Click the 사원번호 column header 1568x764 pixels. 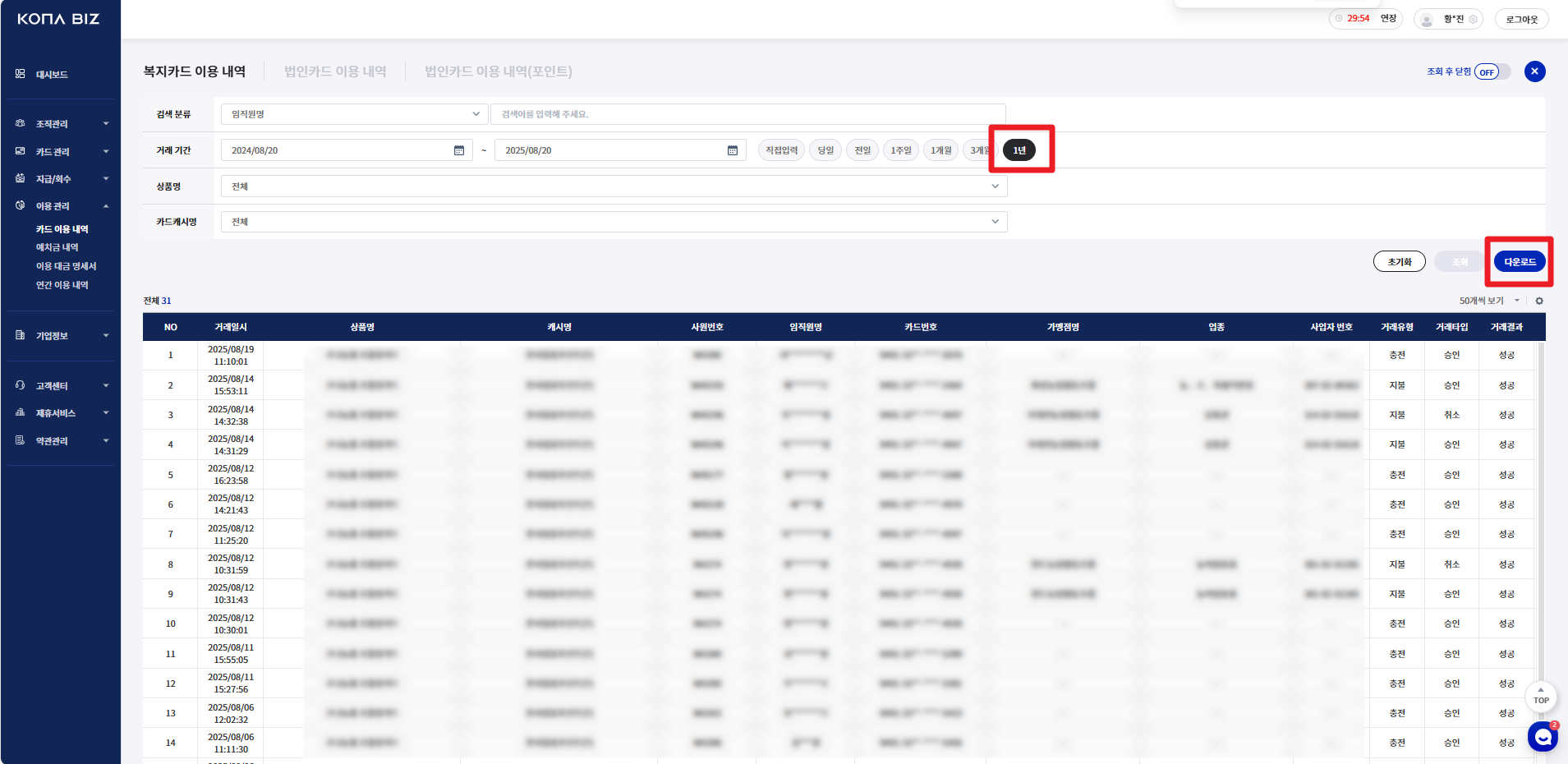point(707,327)
